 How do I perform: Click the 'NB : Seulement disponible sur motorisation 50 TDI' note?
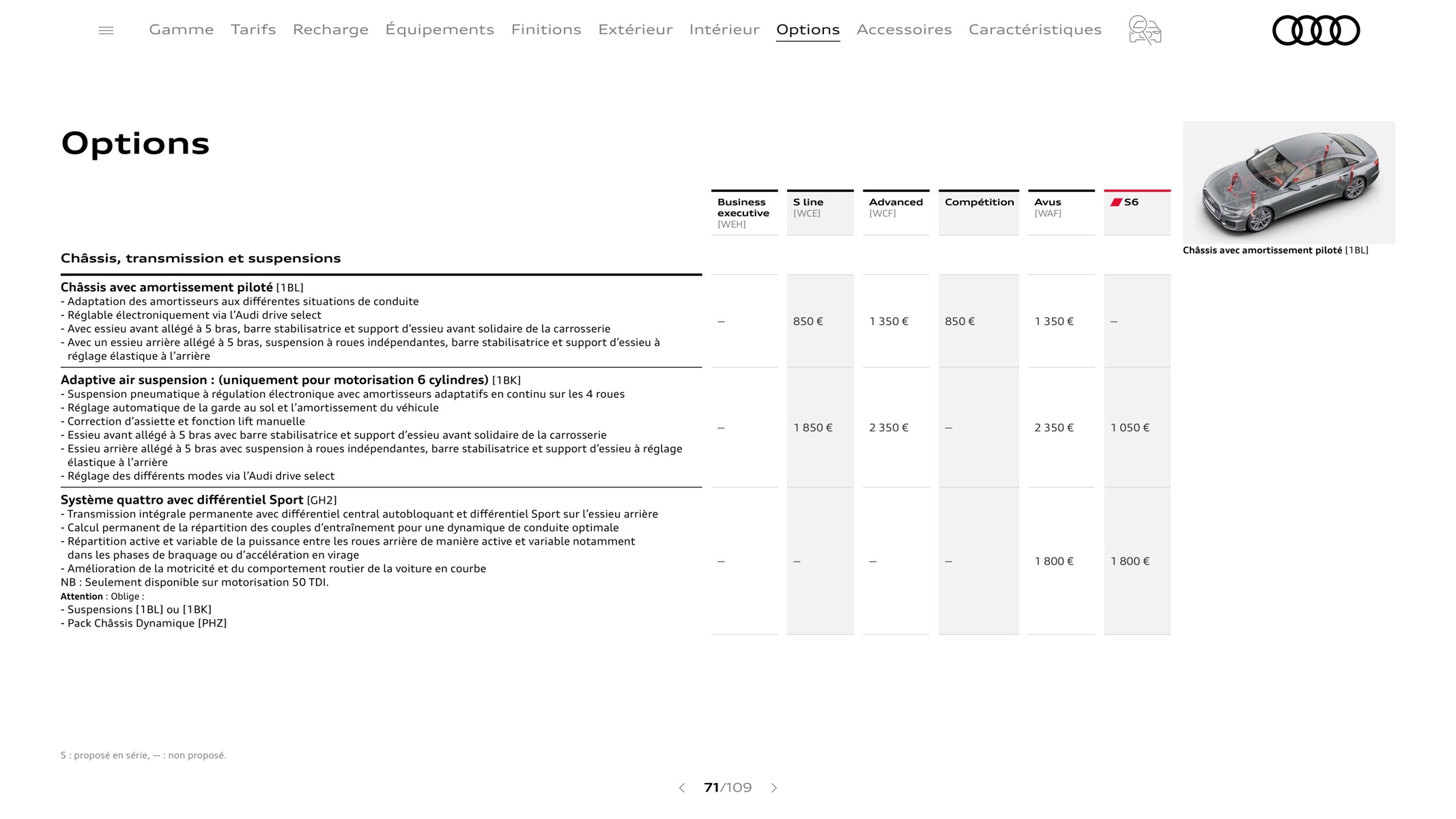click(195, 582)
